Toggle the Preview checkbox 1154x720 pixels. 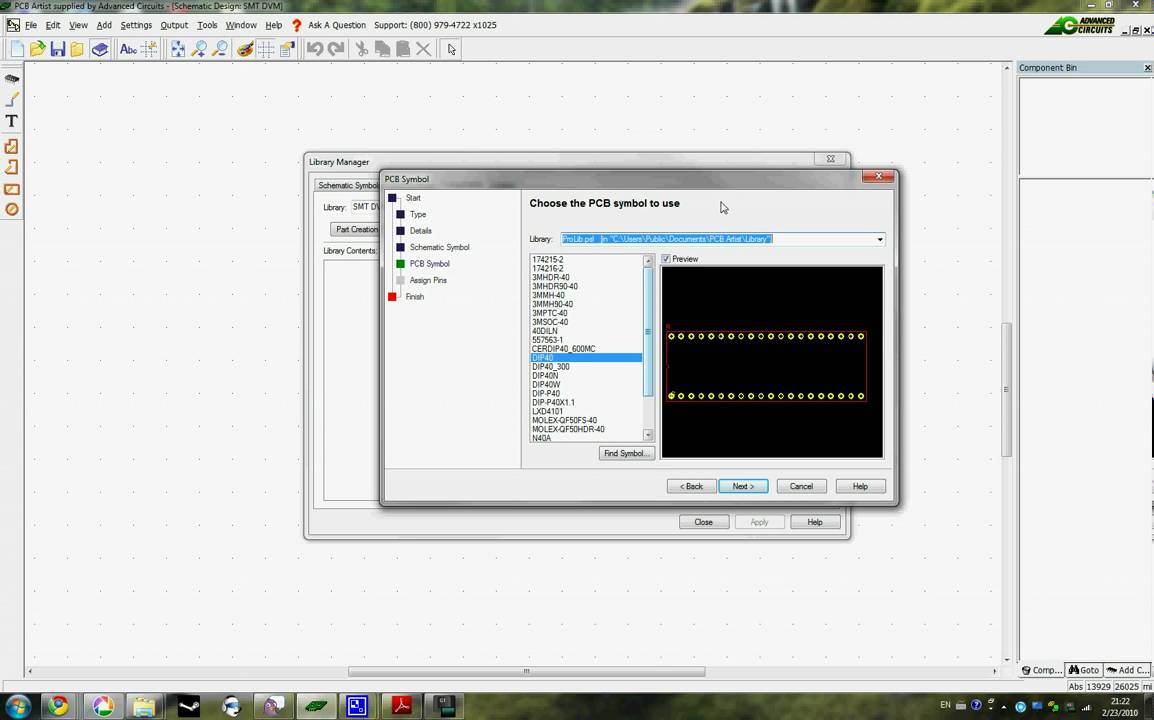click(666, 259)
